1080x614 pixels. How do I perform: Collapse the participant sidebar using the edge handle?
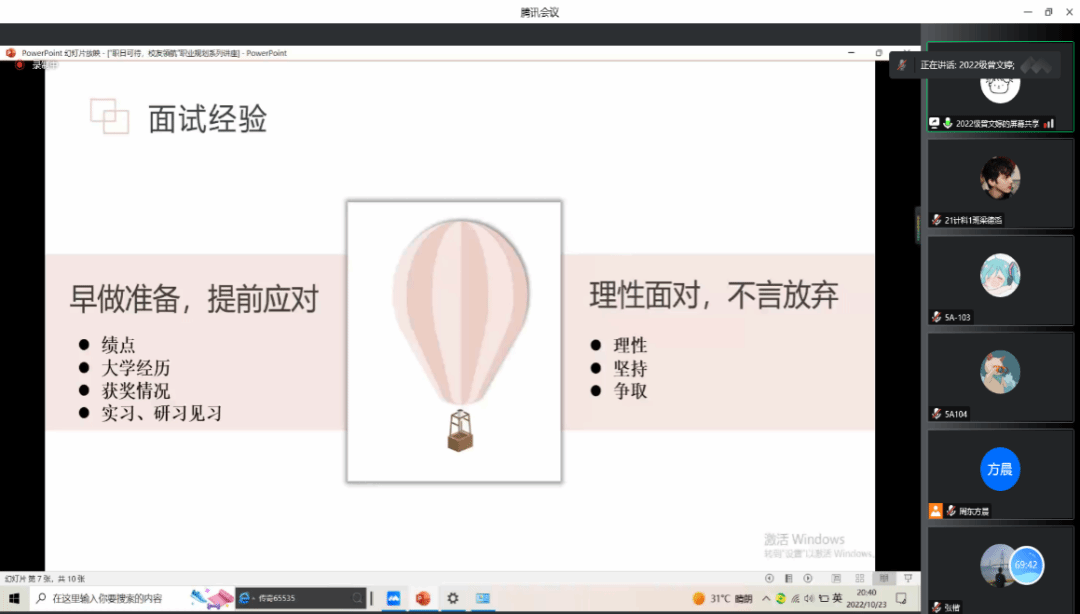[x=917, y=225]
